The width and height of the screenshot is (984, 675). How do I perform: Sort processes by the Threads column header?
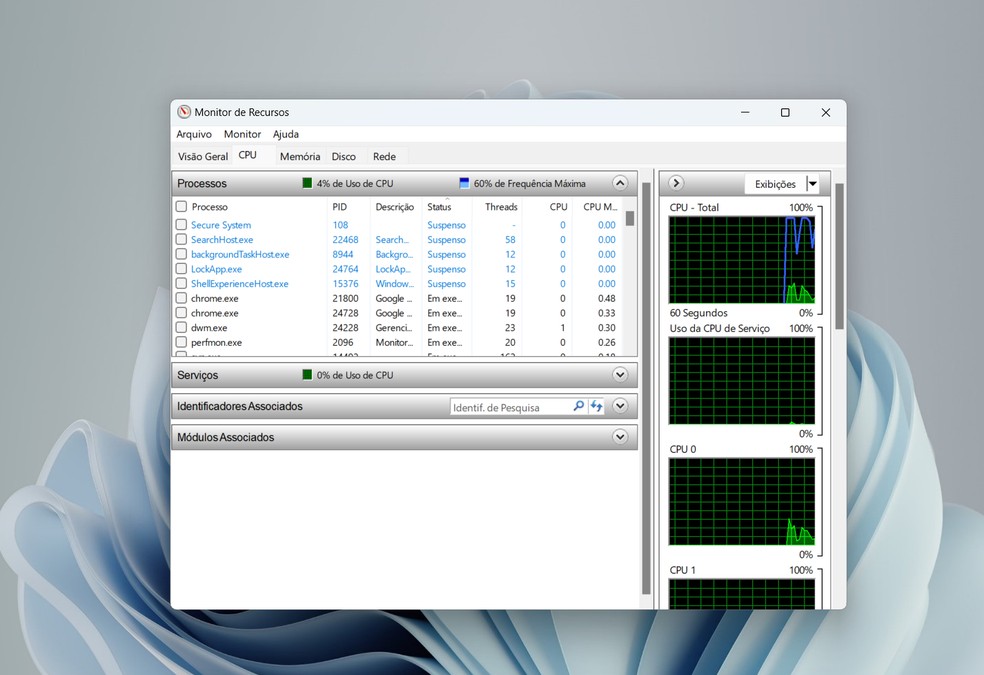coord(501,207)
